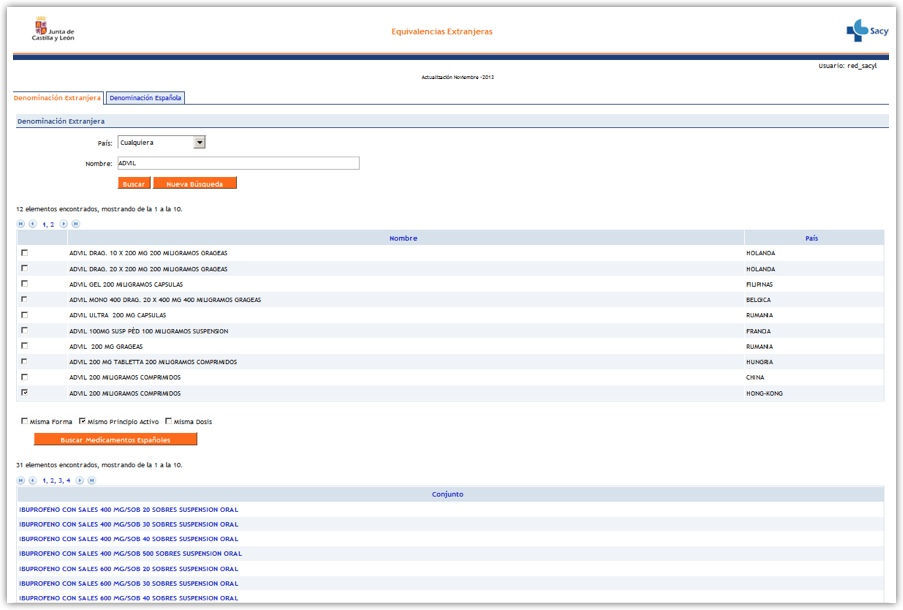Go to previous page of foreign results
The height and width of the screenshot is (610, 903).
point(32,224)
